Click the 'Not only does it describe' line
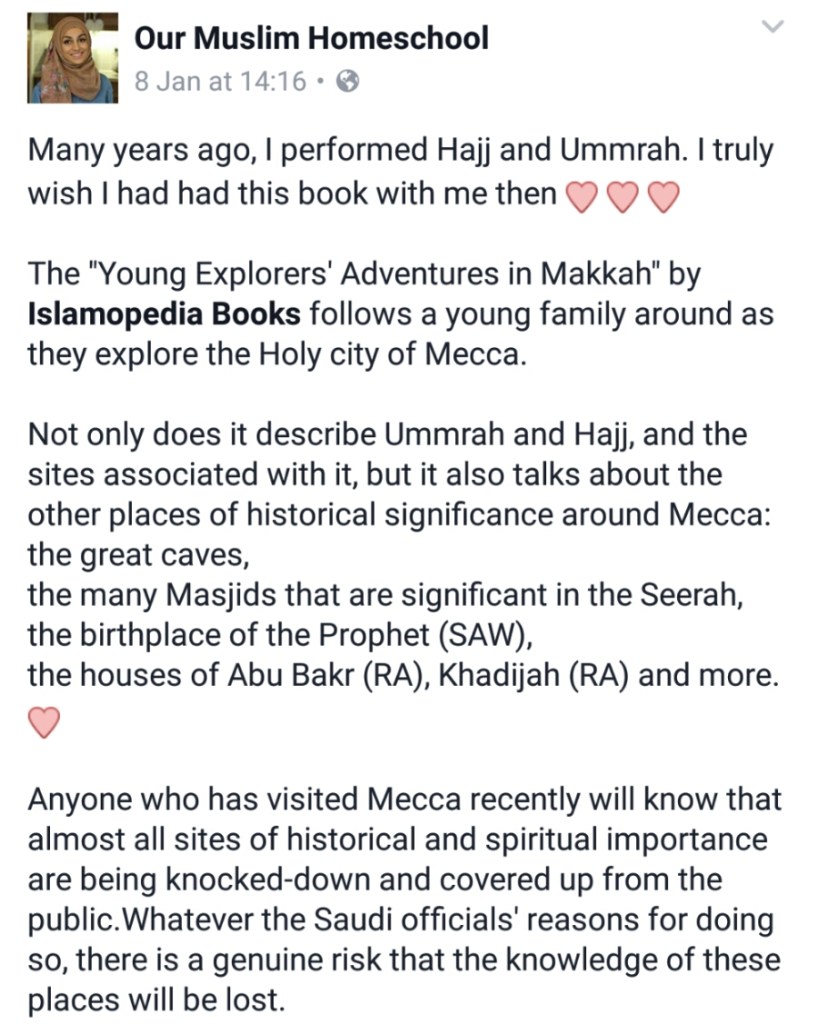Screen dimensions: 818x1024 (x=387, y=434)
